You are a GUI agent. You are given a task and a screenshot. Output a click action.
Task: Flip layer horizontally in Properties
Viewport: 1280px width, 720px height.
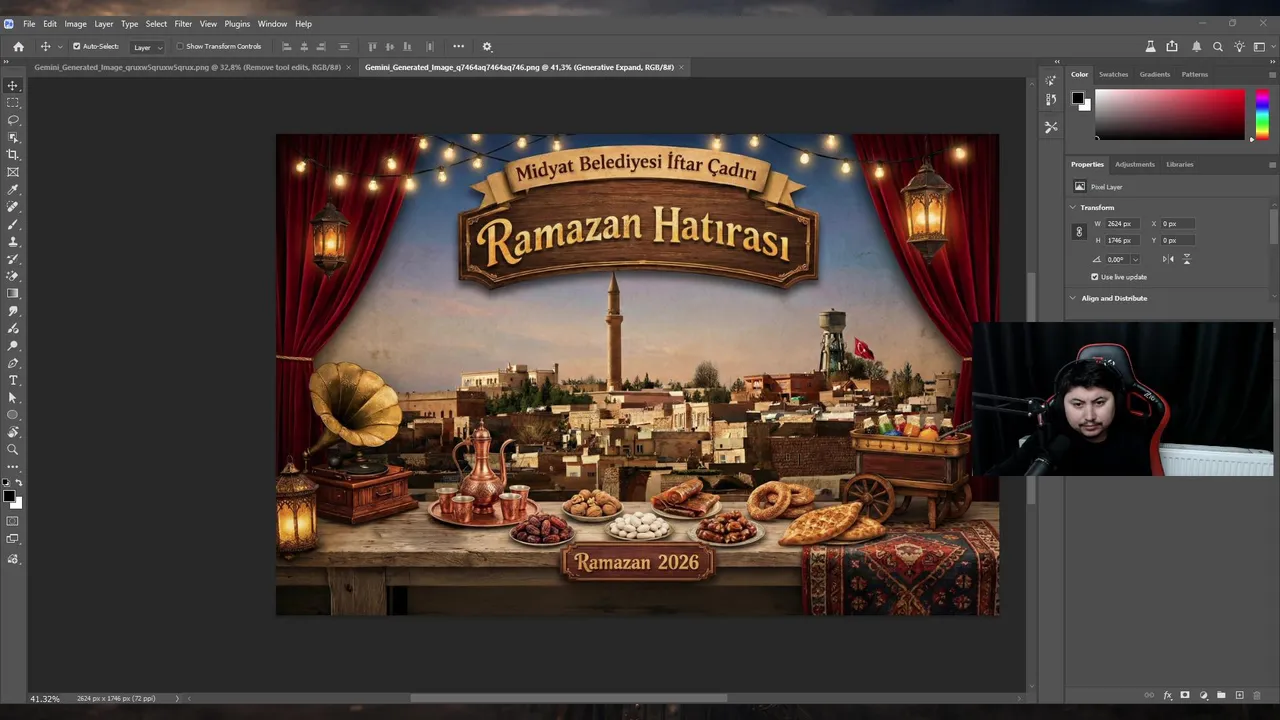coord(1168,259)
